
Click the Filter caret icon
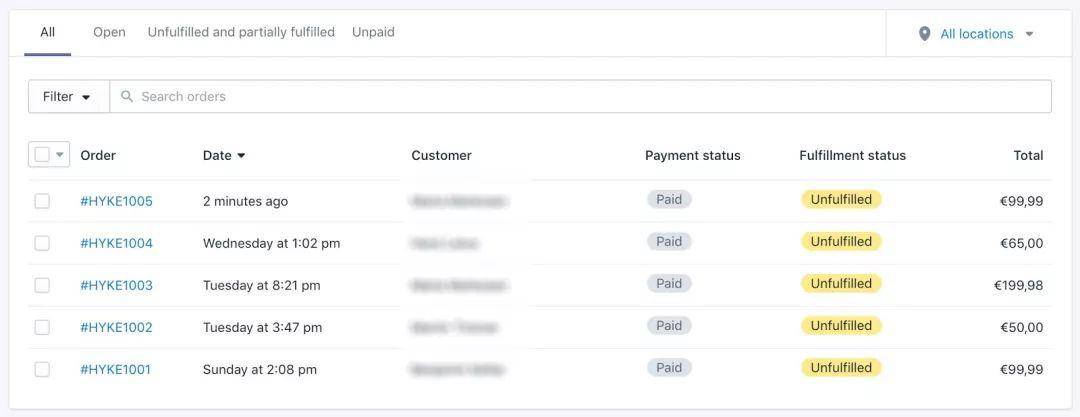(86, 97)
